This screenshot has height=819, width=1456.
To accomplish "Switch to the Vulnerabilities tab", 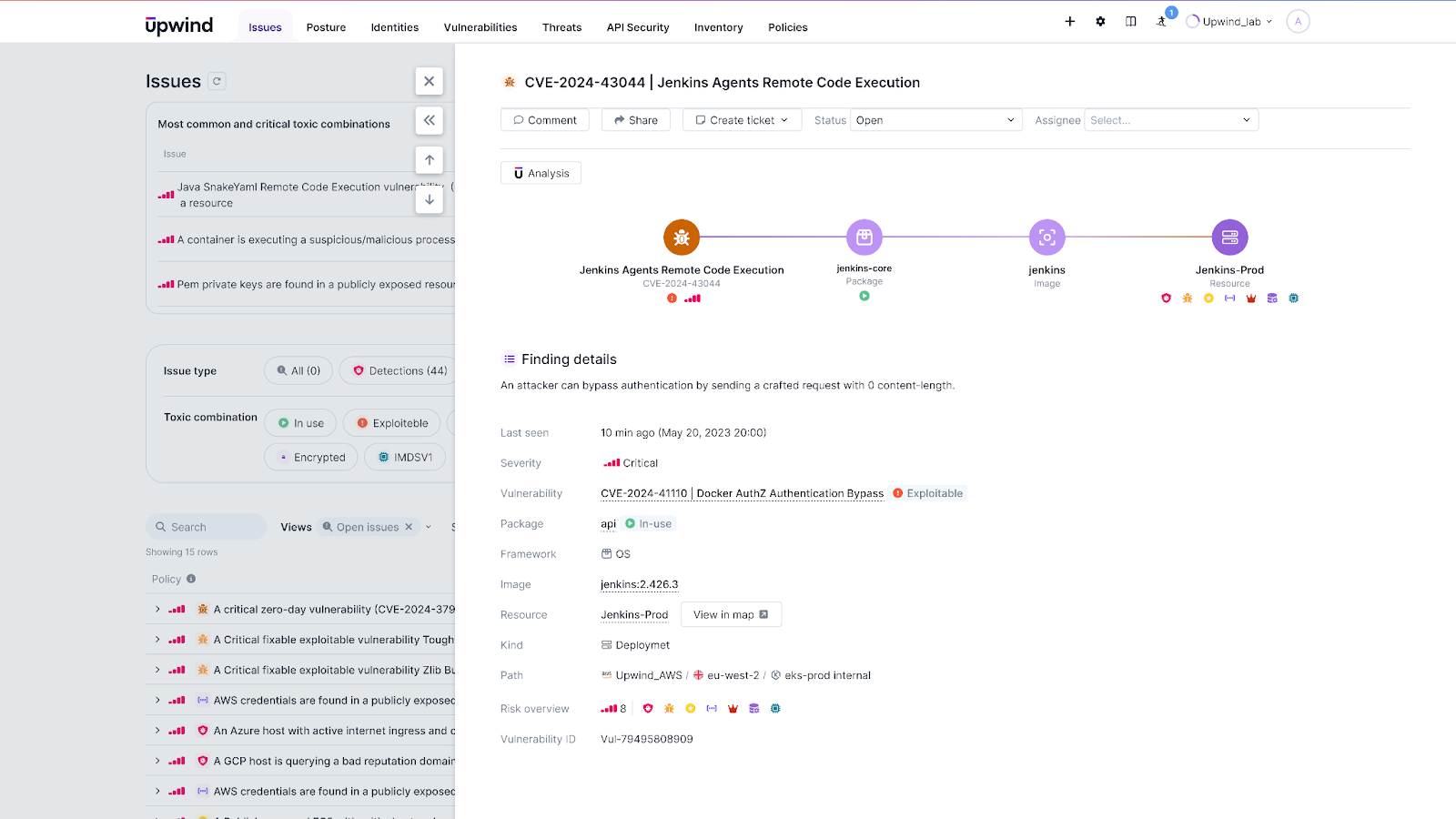I will 480,27.
